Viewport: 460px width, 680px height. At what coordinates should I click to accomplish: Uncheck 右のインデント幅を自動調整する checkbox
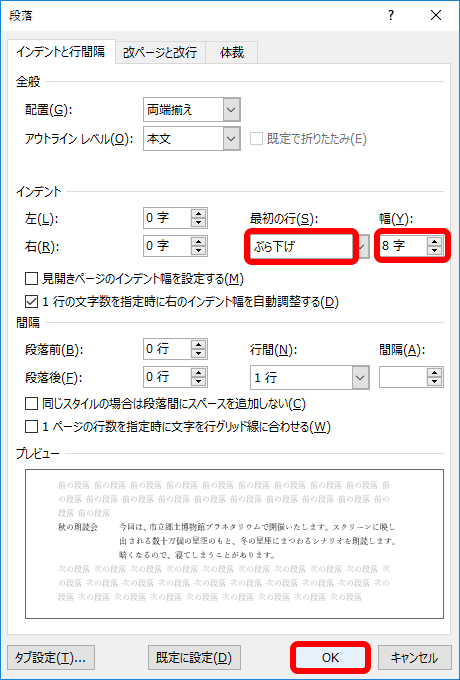pyautogui.click(x=31, y=301)
